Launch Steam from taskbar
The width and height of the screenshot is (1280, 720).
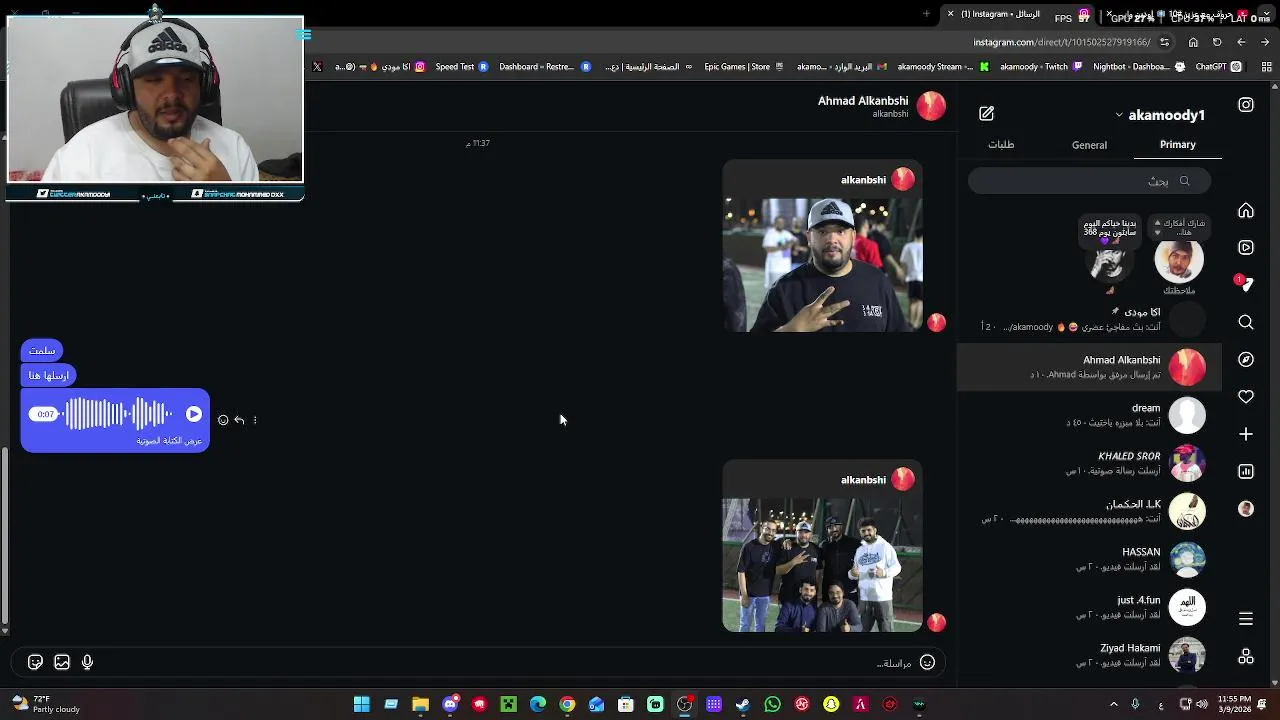point(743,705)
